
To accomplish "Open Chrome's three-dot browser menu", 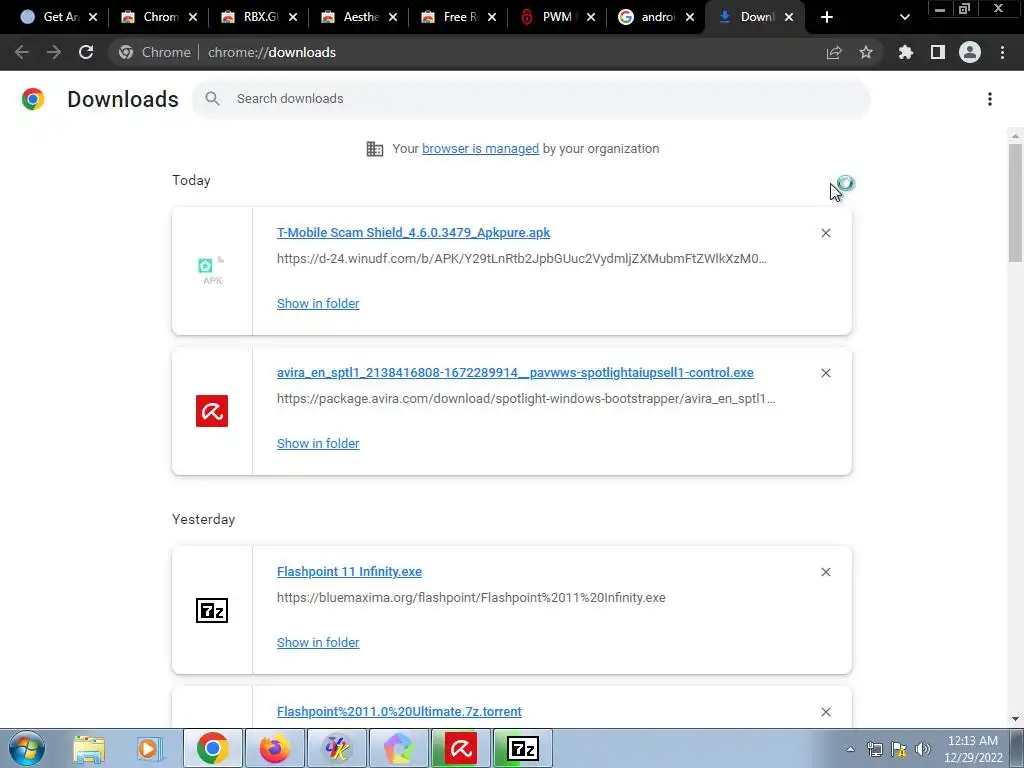I will (x=1002, y=52).
